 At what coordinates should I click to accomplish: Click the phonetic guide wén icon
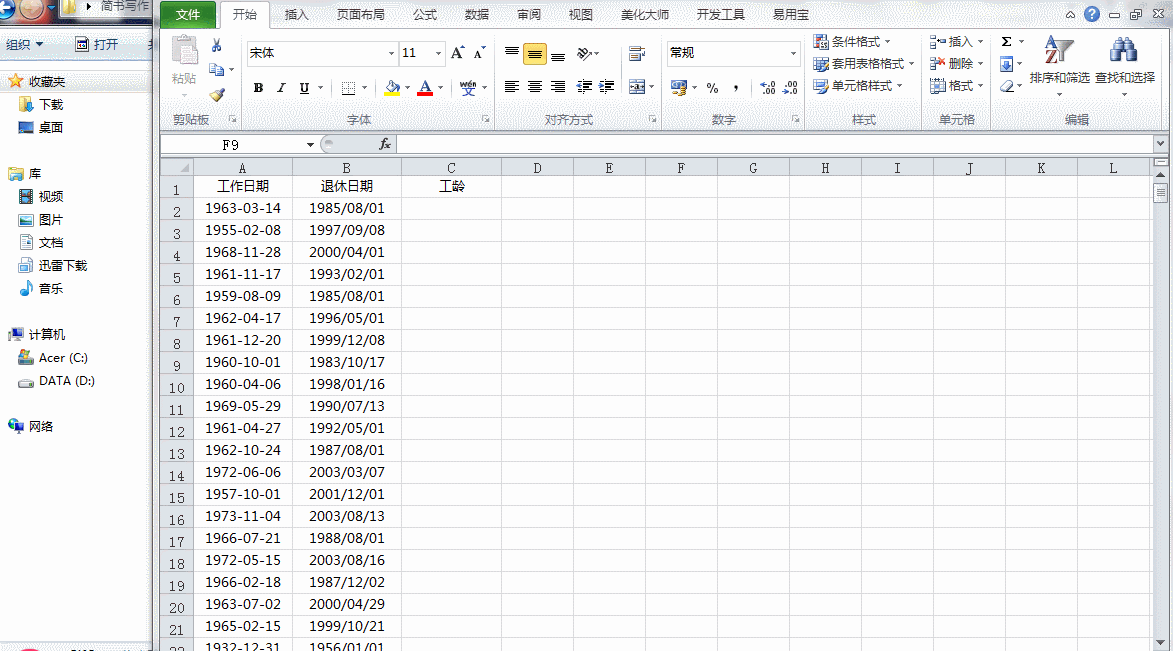(x=468, y=88)
